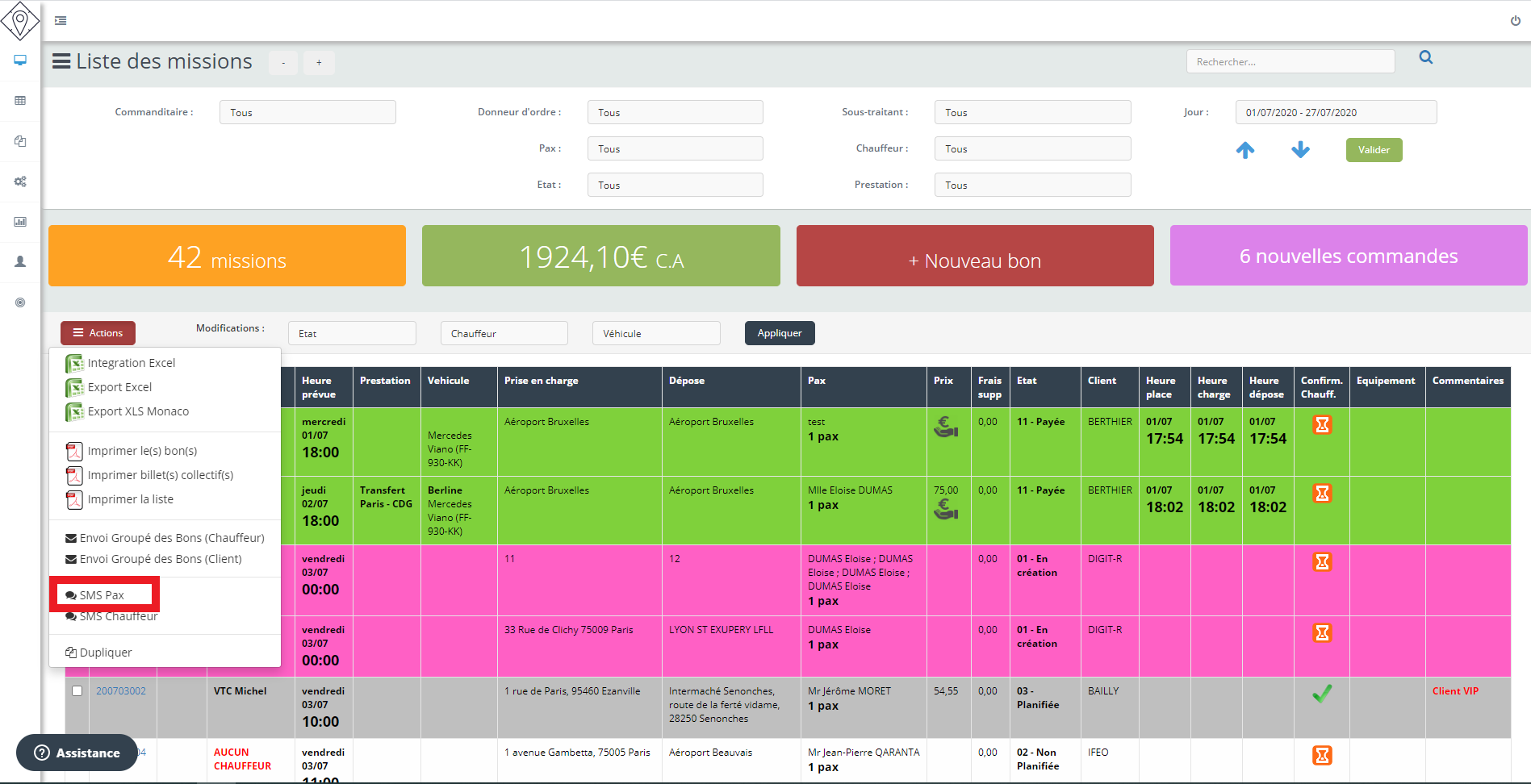This screenshot has width=1531, height=784.
Task: Select SMS Pax menu entry
Action: (x=102, y=595)
